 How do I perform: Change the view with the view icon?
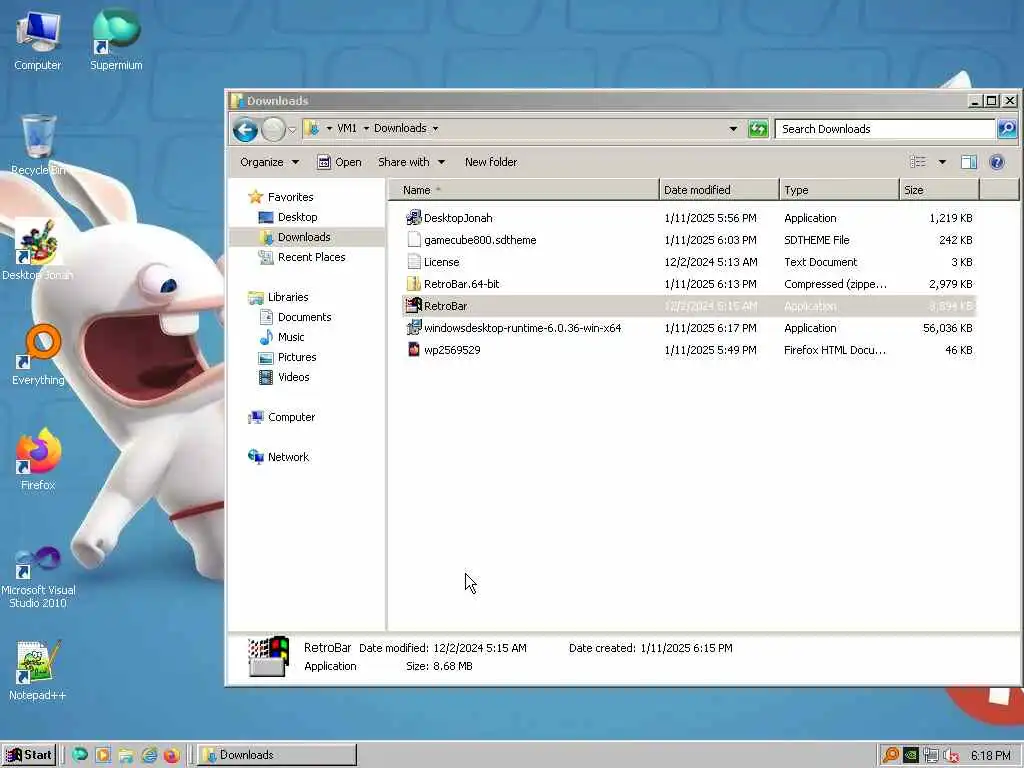click(918, 162)
